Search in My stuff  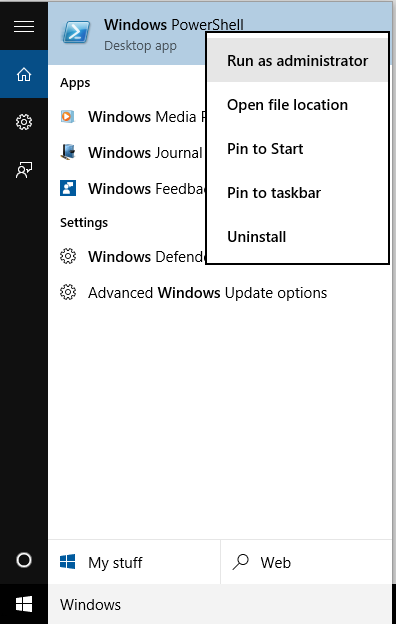(134, 562)
